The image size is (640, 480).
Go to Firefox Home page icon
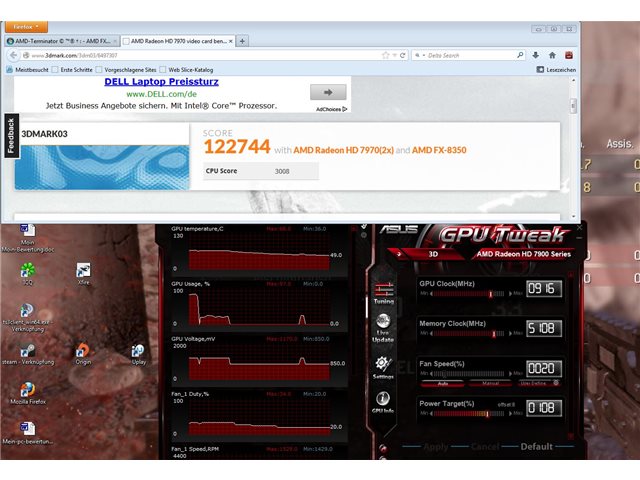[552, 55]
